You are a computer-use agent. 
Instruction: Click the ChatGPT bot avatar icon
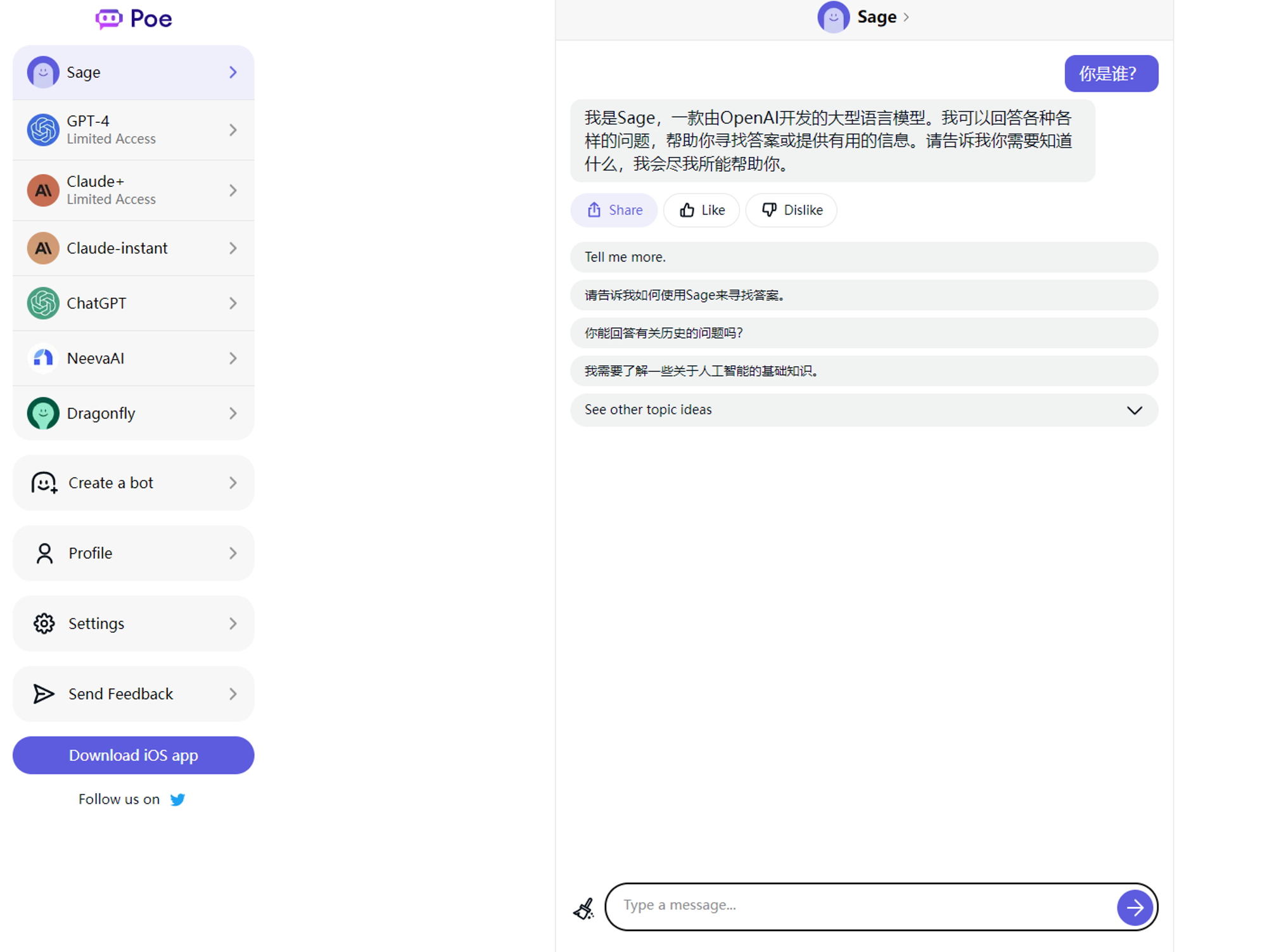point(43,303)
